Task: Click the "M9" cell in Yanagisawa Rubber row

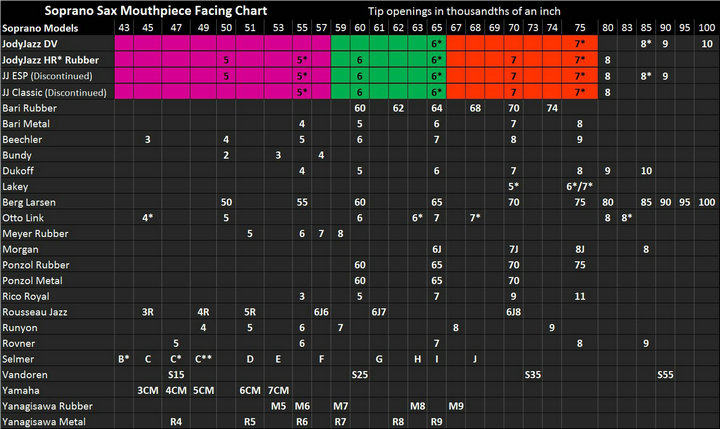Action: tap(456, 406)
